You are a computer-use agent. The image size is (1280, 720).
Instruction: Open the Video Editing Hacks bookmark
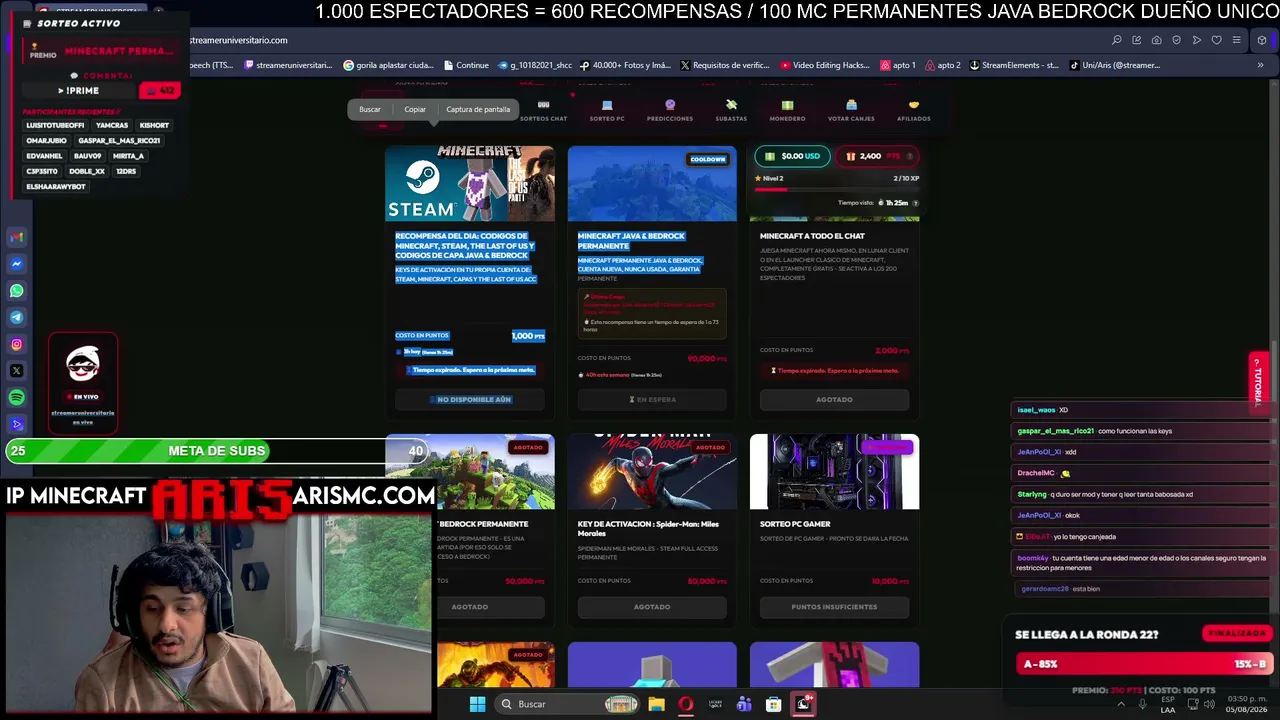point(824,65)
